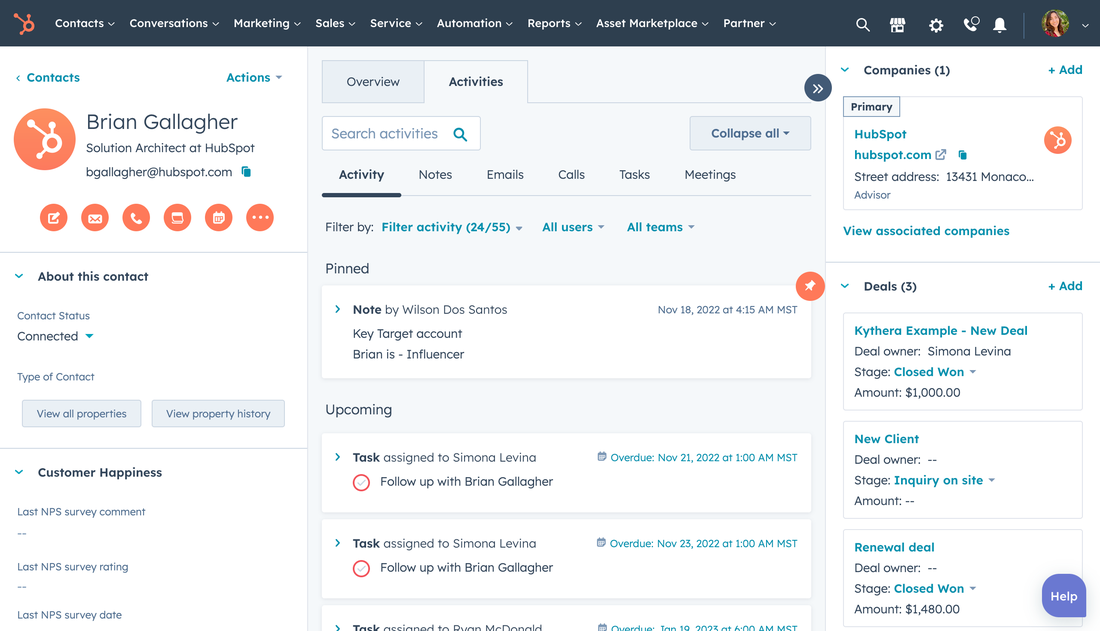Make a call with the orange phone icon
1100x631 pixels.
tap(136, 218)
